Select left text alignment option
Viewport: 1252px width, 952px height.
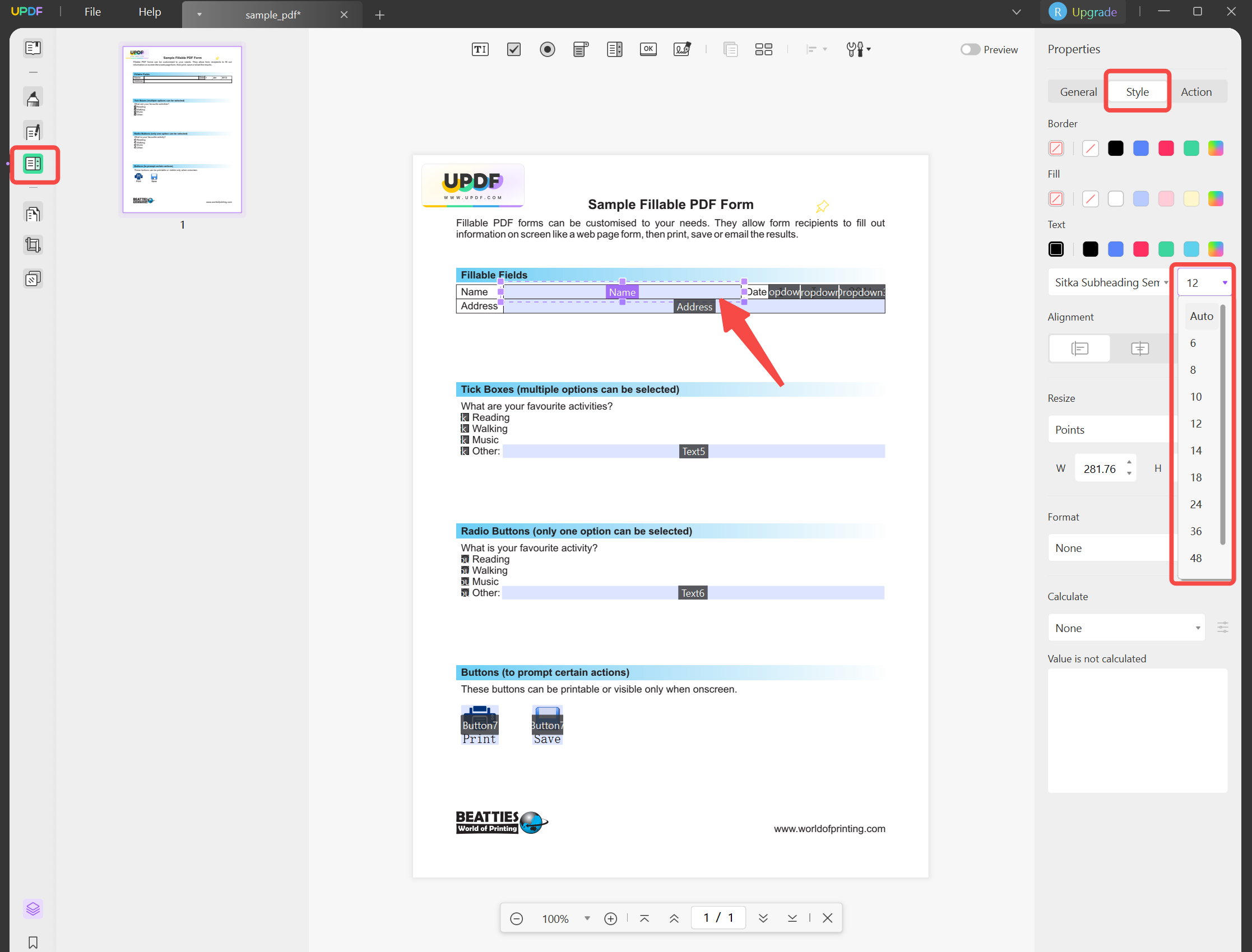tap(1079, 348)
